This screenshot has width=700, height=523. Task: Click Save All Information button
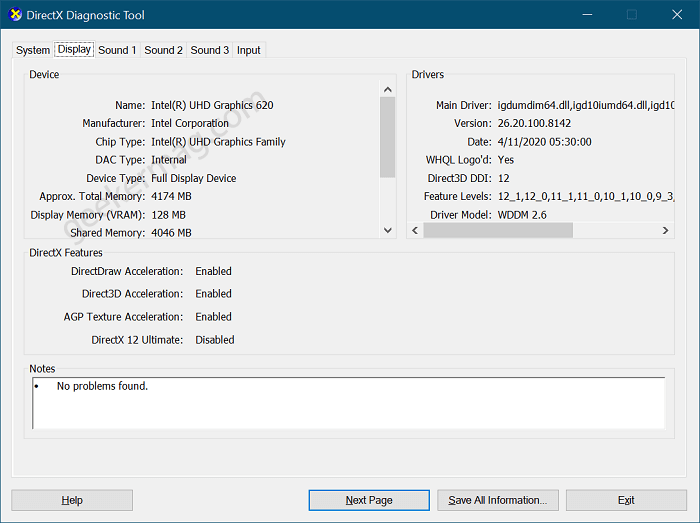(x=498, y=500)
